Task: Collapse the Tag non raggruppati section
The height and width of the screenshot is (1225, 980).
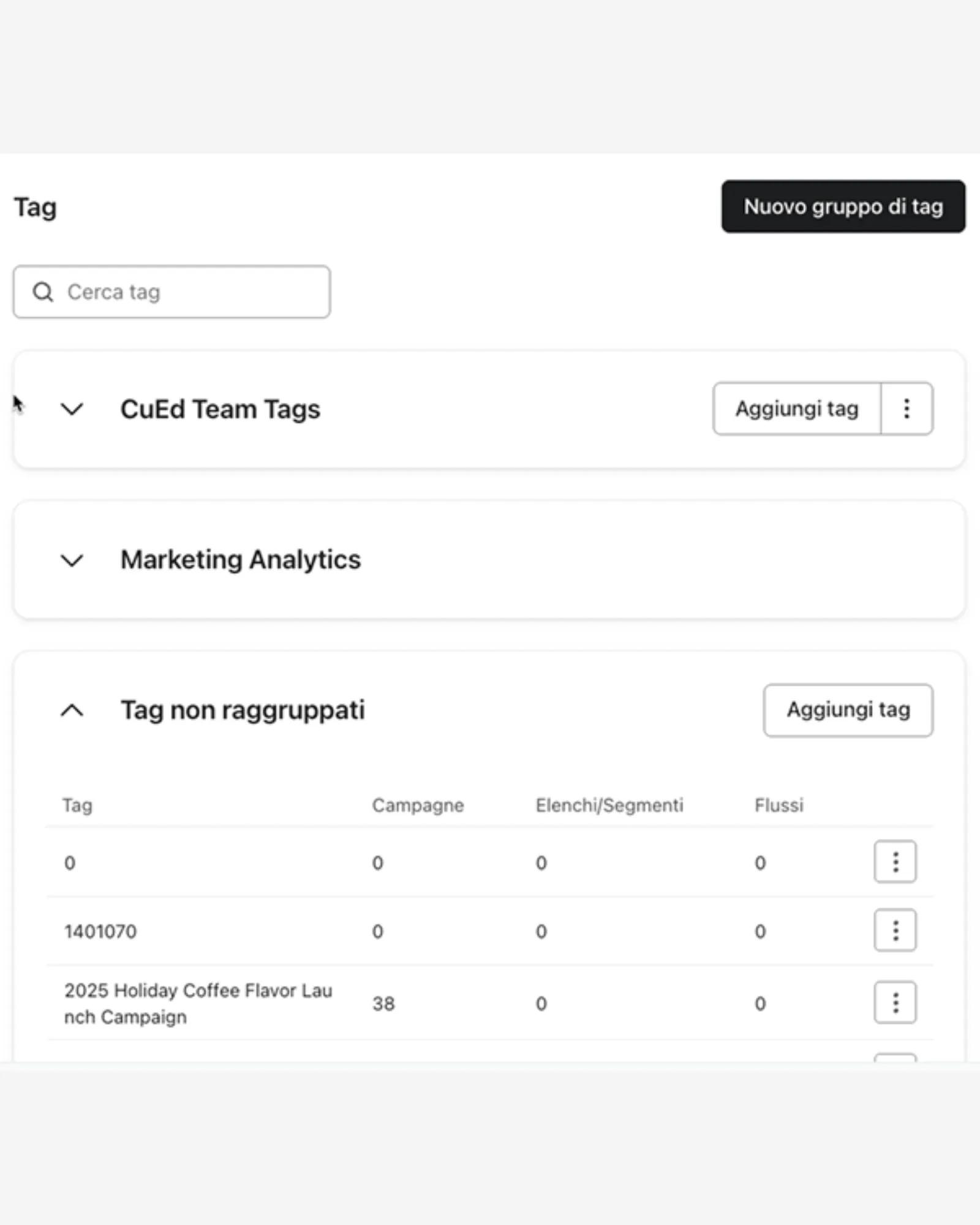Action: (72, 710)
